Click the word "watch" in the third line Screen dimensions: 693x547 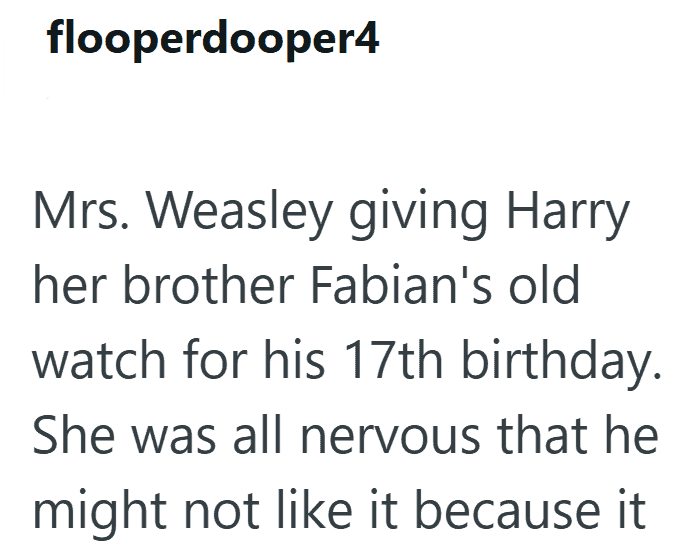tap(99, 359)
